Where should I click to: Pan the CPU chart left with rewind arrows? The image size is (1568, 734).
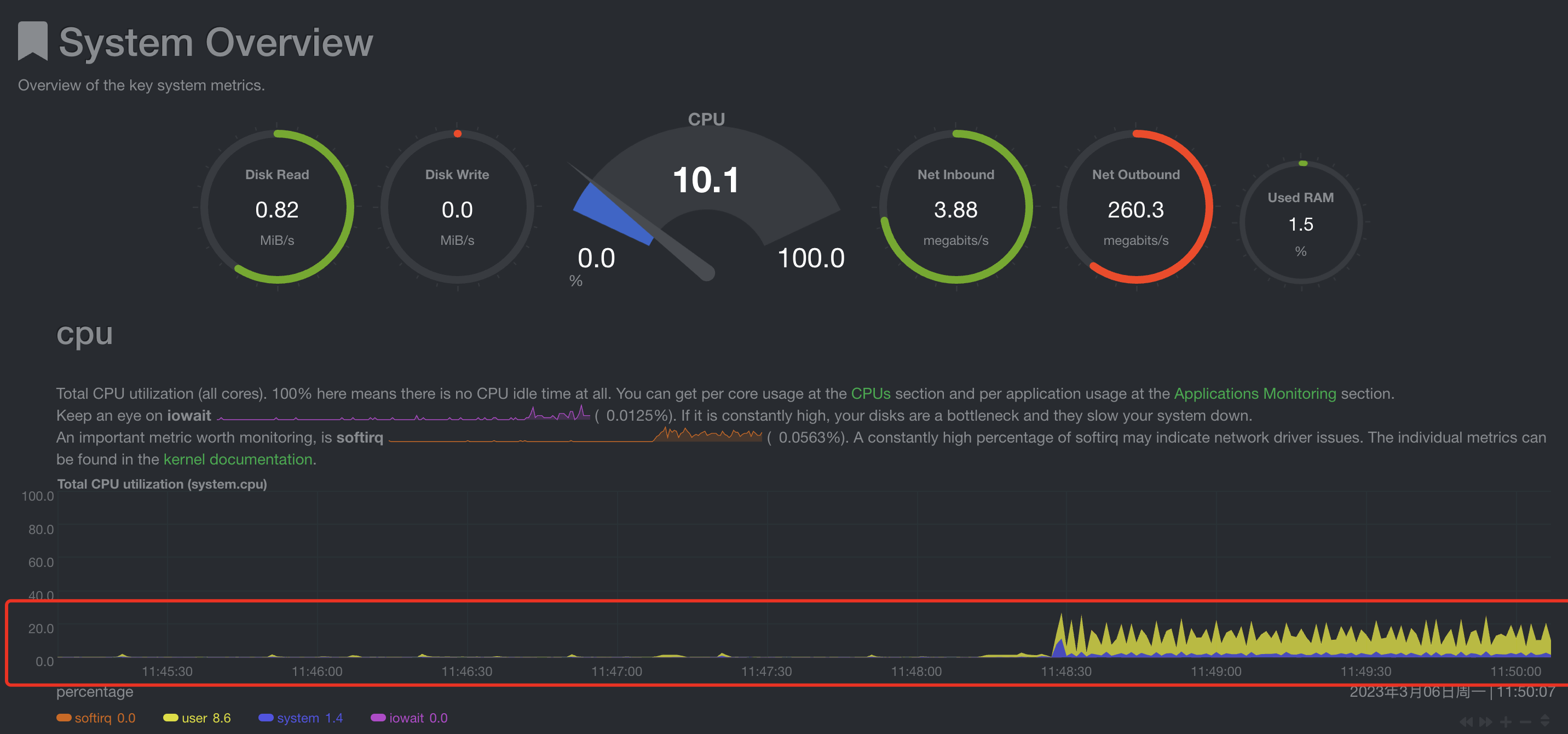tap(1466, 722)
